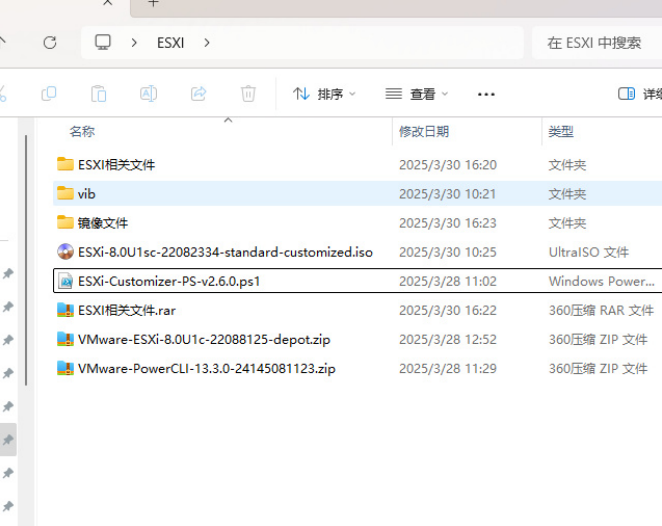This screenshot has height=526, width=662.
Task: Expand the chevron after ESXI in breadcrumb
Action: (207, 43)
